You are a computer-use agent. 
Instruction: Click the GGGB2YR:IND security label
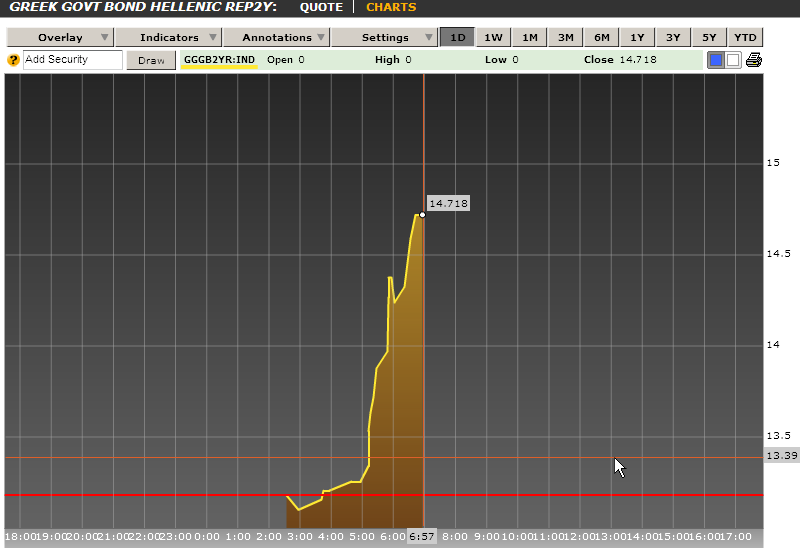[219, 60]
